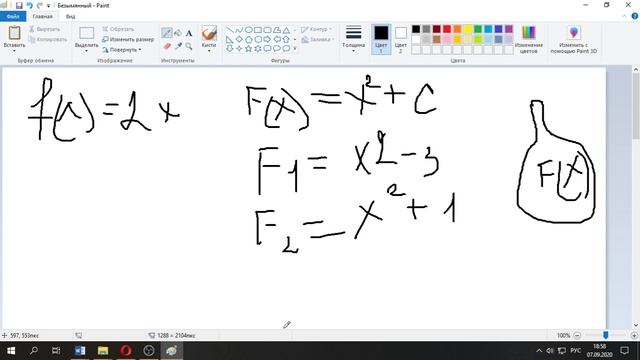Click the Вставить clipboard icon
The width and height of the screenshot is (640, 360).
[14, 33]
